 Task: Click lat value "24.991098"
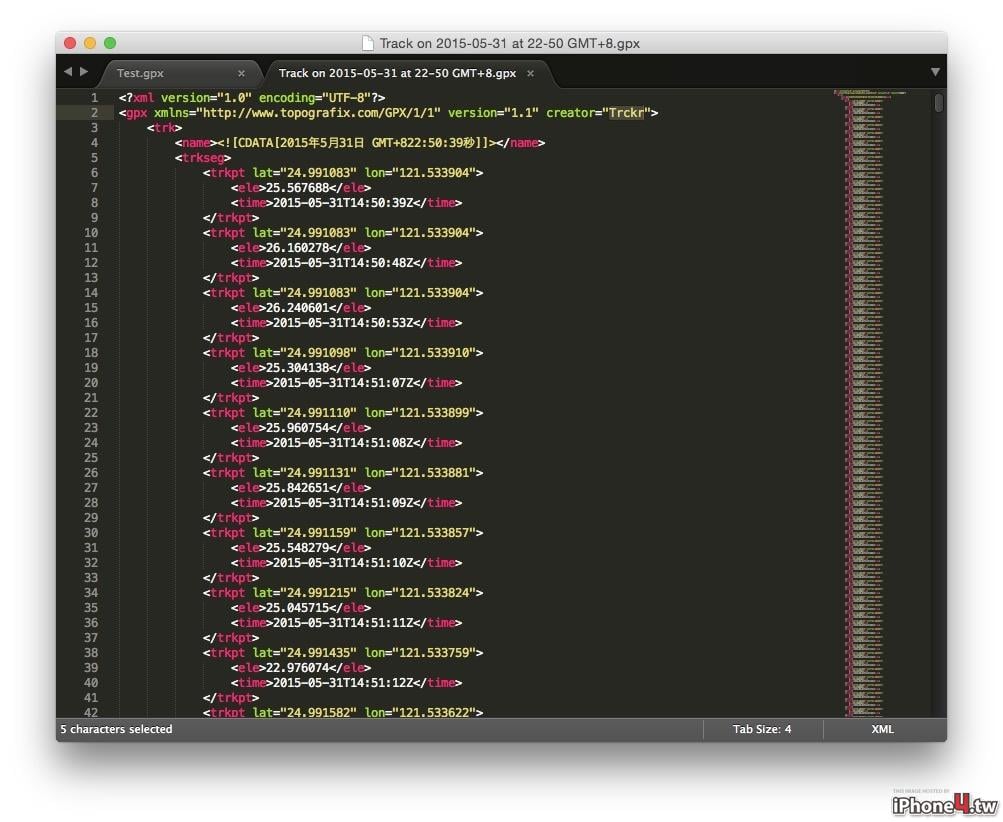click(x=318, y=352)
